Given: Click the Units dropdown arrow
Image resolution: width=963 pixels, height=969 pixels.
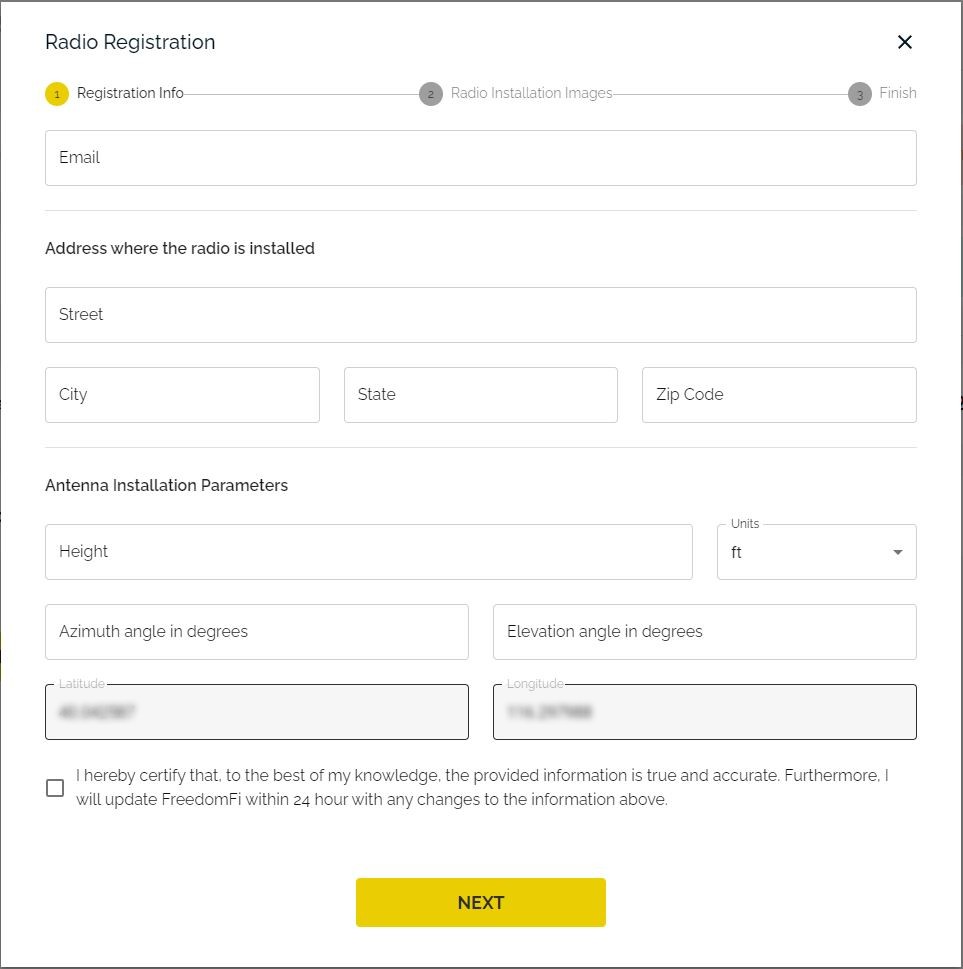Looking at the screenshot, I should (897, 553).
